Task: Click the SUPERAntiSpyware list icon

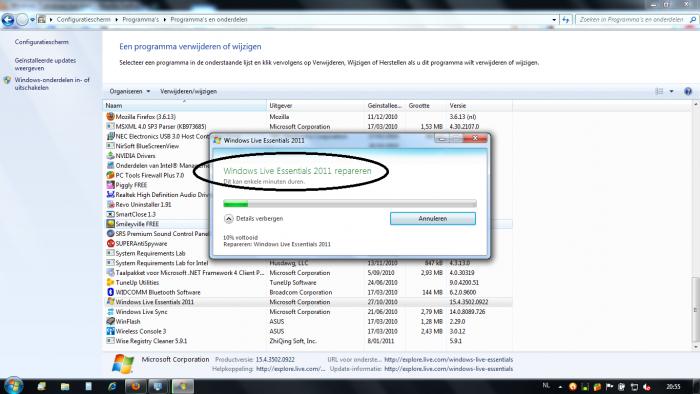Action: pyautogui.click(x=110, y=244)
